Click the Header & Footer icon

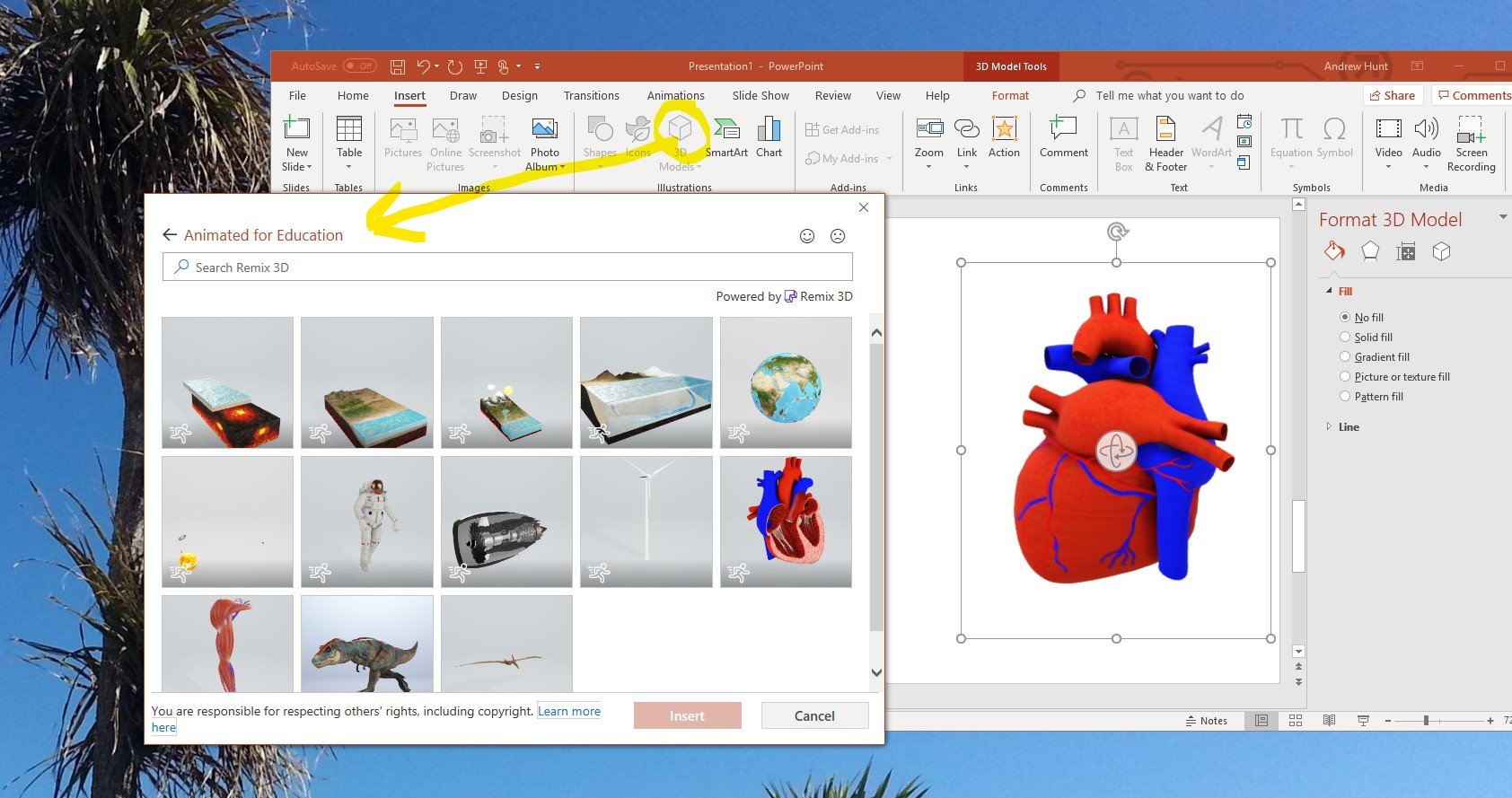click(1165, 131)
